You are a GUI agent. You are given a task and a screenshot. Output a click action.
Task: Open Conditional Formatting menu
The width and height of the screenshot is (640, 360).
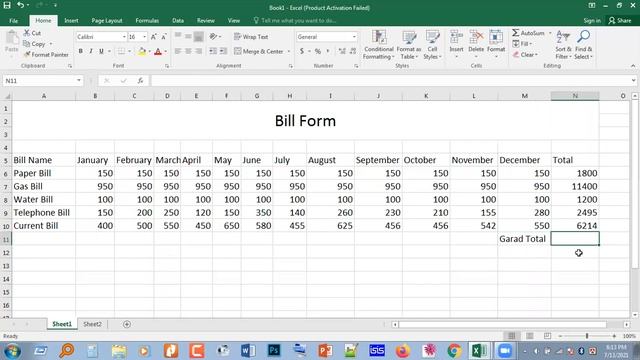379,45
